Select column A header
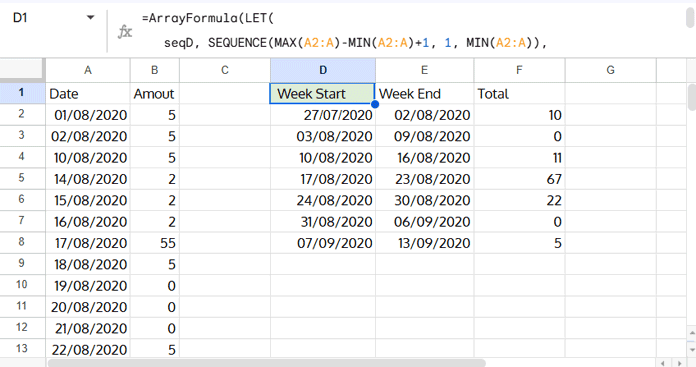This screenshot has height=367, width=696. 88,70
